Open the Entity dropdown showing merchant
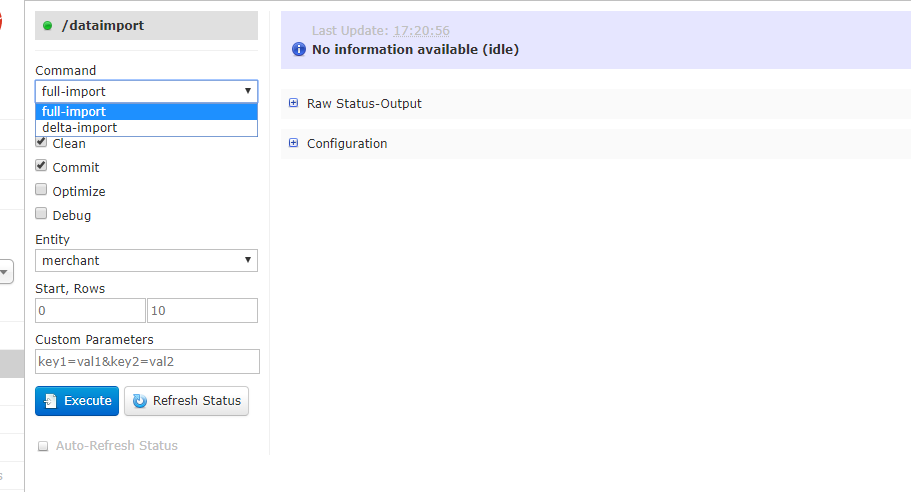 point(146,260)
